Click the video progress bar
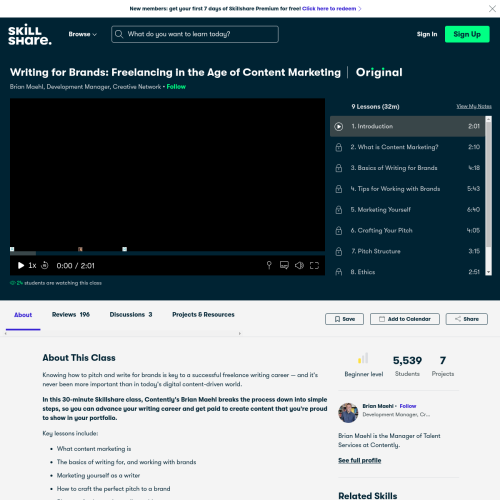 pos(167,253)
